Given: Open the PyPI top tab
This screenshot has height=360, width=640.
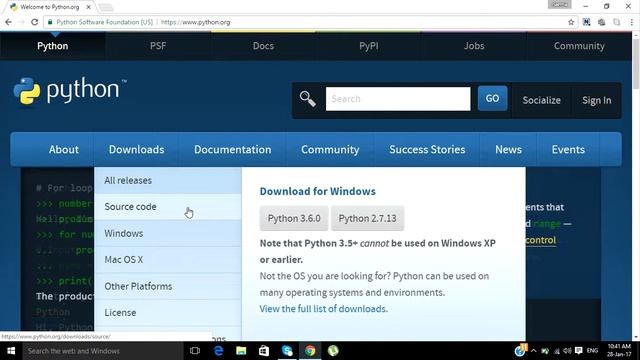Looking at the screenshot, I should pos(369,46).
